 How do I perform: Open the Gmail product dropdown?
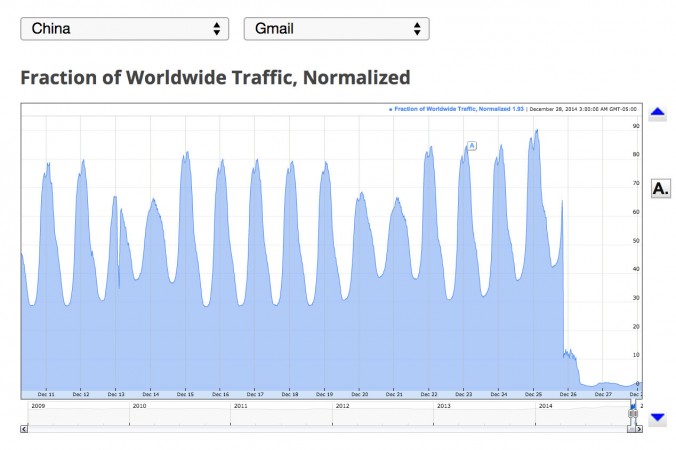336,29
